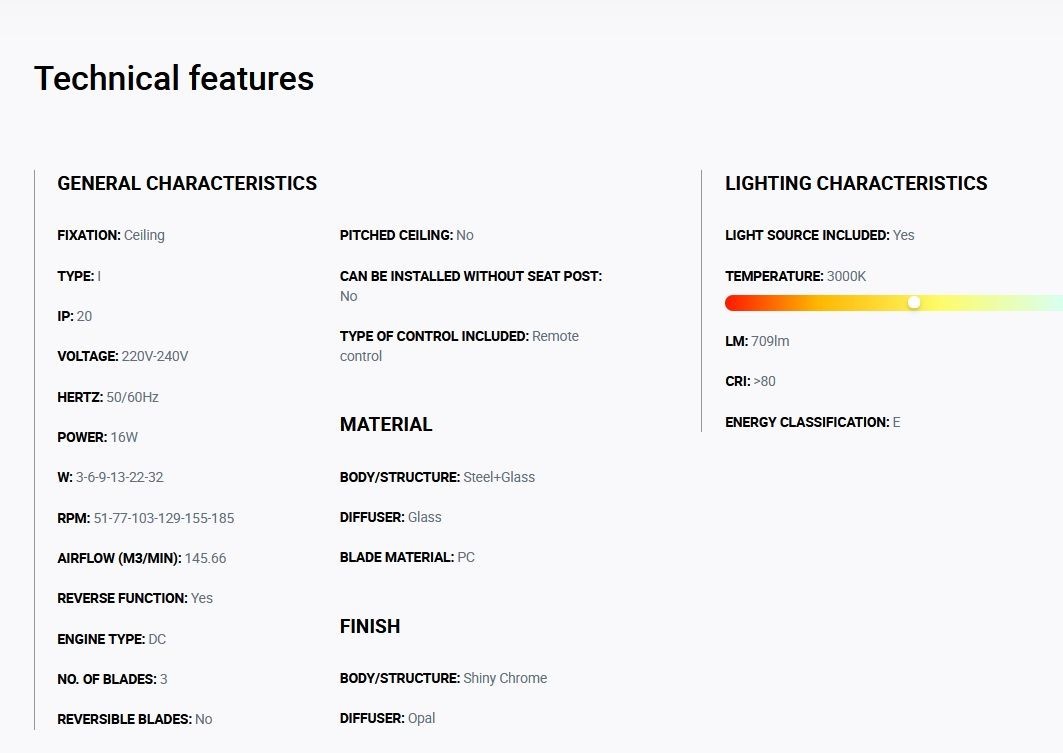Screen dimensions: 1063x753
Task: Select the GENERAL CHARACTERISTICS heading
Action: [187, 184]
